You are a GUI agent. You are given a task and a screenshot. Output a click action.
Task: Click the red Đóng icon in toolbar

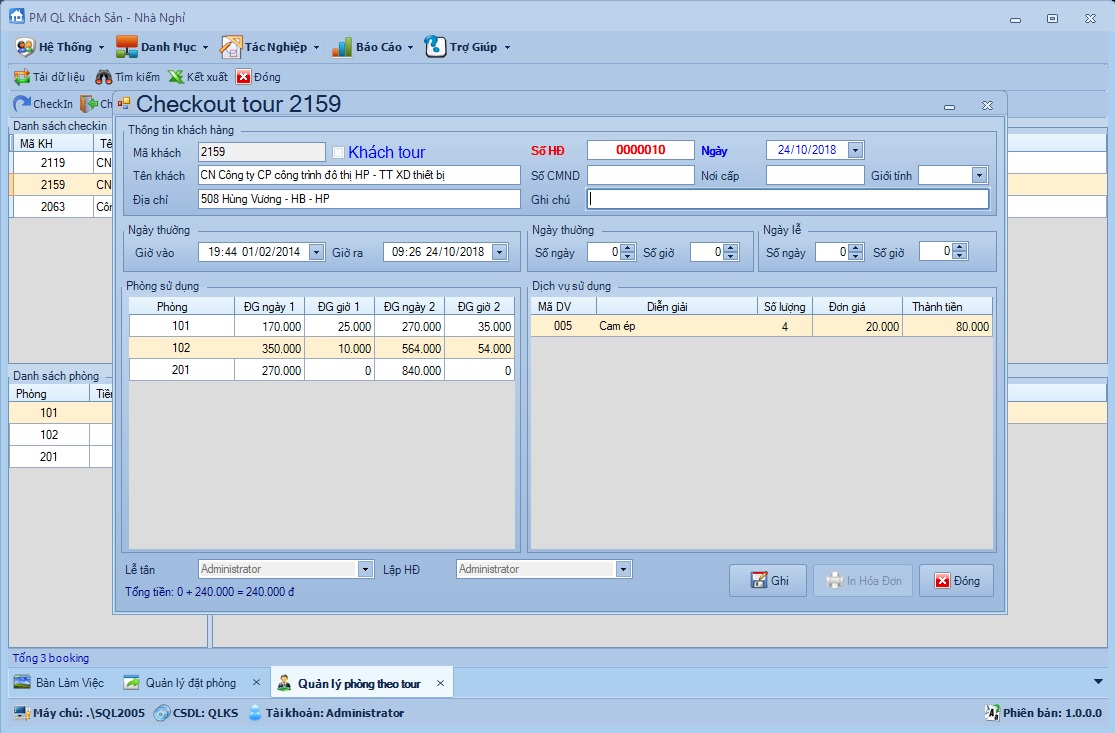click(x=243, y=77)
